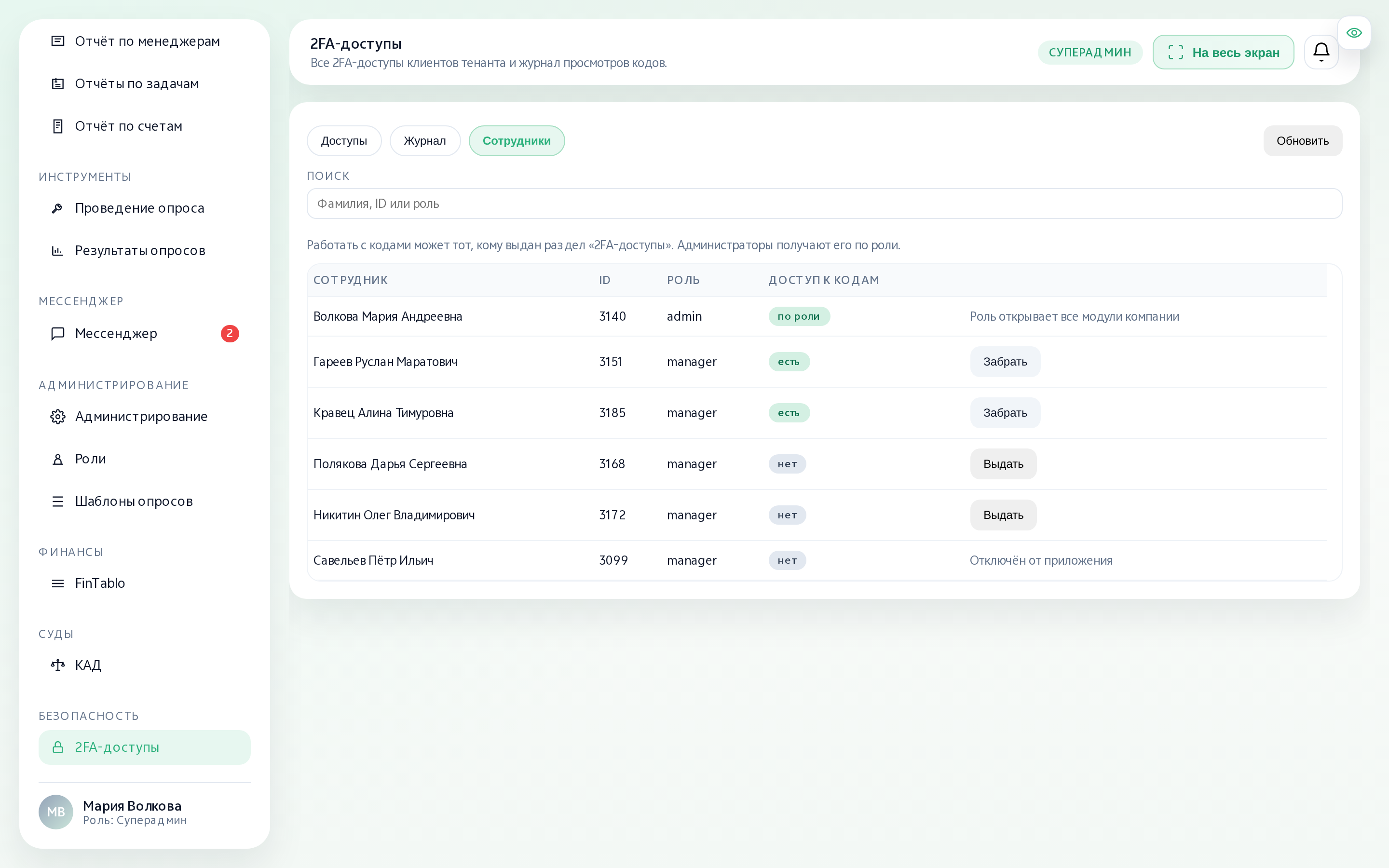Open the FinTablo sidebar item
Viewport: 1389px width, 868px height.
pos(145,583)
